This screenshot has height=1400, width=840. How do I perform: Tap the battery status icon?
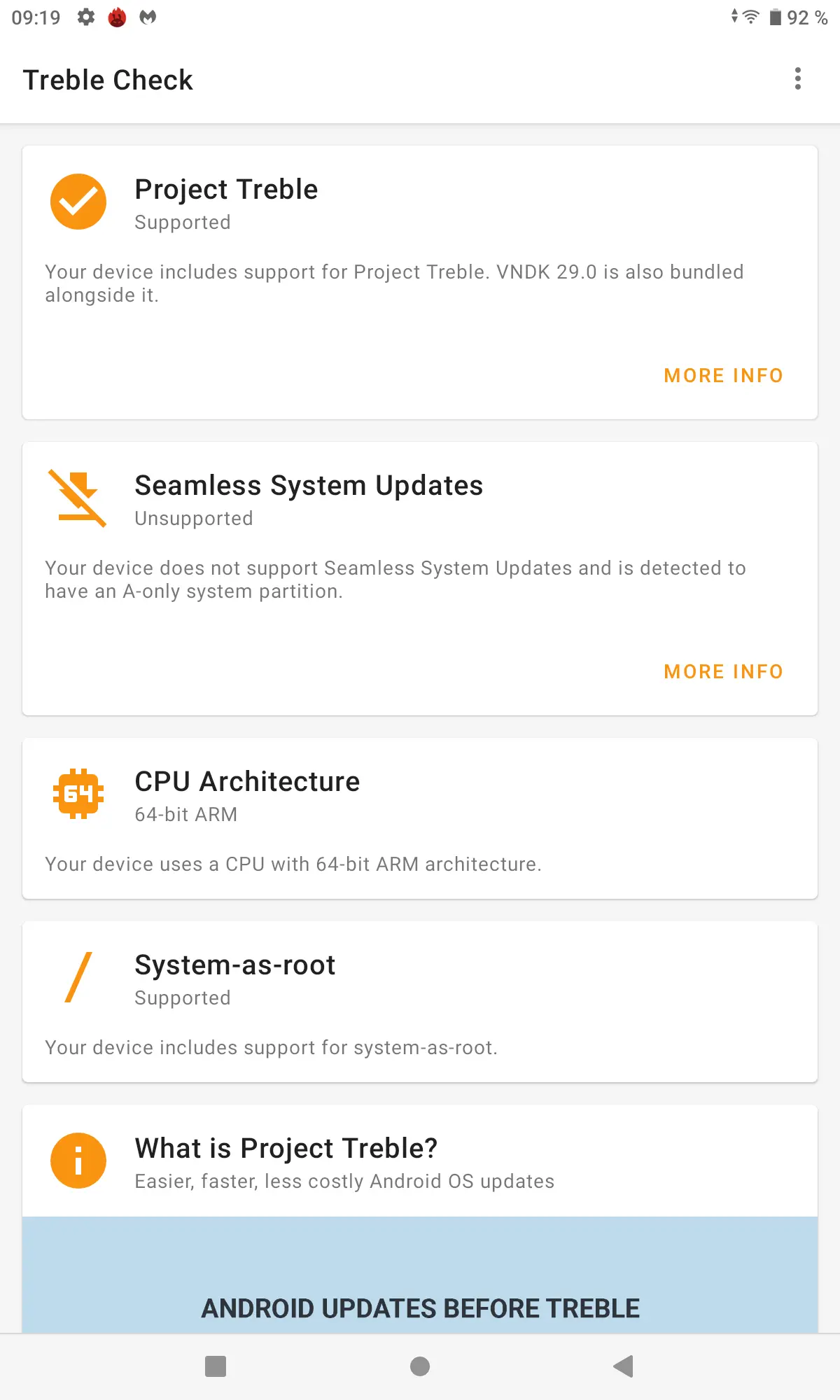point(776,17)
